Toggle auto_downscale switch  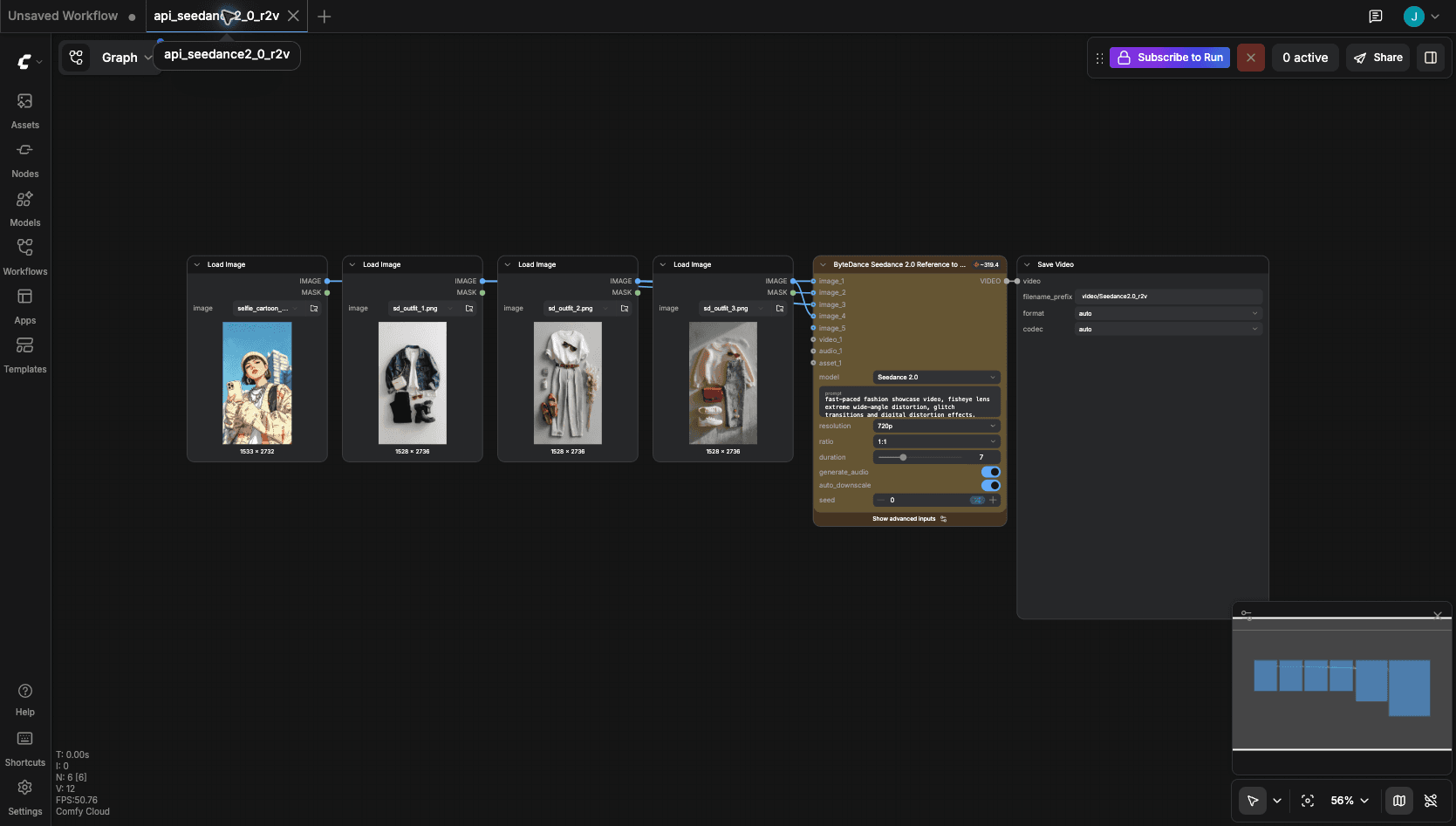tap(991, 485)
